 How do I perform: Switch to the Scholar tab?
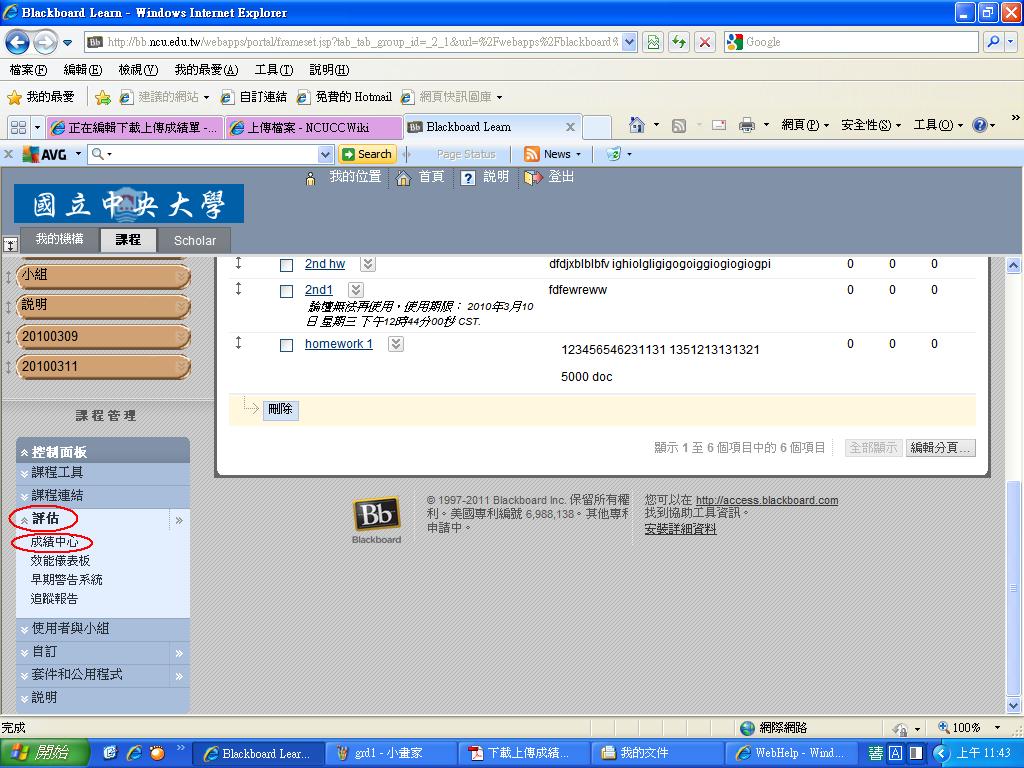(194, 240)
